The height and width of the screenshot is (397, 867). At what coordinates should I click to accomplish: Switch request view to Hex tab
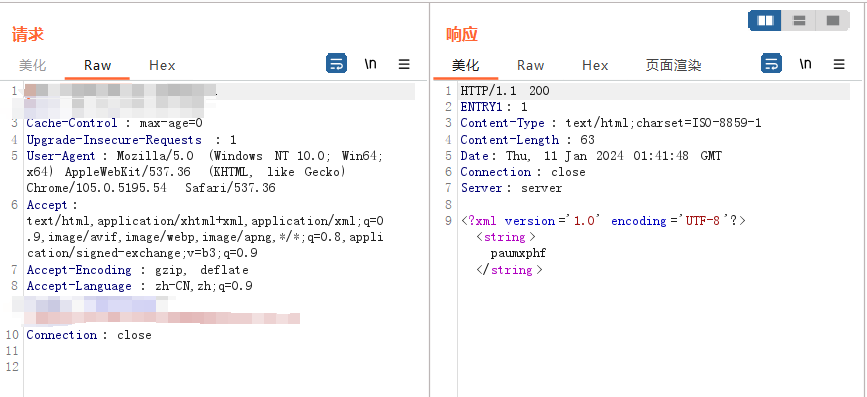pyautogui.click(x=162, y=65)
